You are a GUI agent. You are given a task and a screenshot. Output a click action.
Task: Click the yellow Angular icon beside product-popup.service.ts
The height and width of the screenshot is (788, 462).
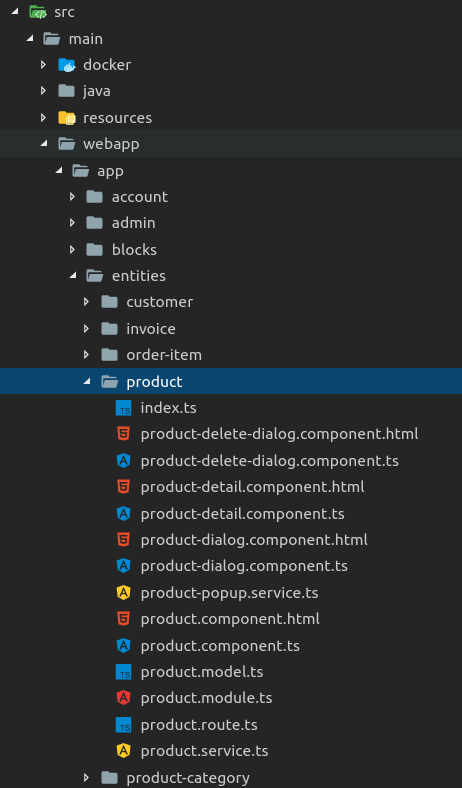click(x=123, y=593)
